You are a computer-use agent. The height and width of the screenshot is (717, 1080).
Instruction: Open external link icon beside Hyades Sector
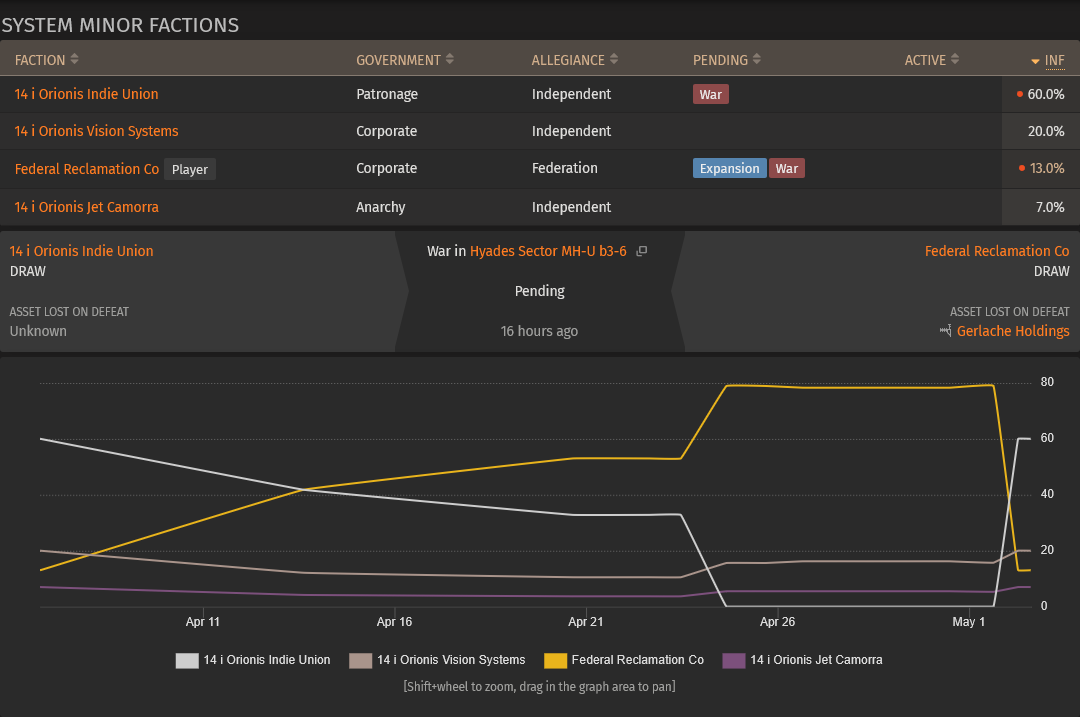tap(641, 251)
